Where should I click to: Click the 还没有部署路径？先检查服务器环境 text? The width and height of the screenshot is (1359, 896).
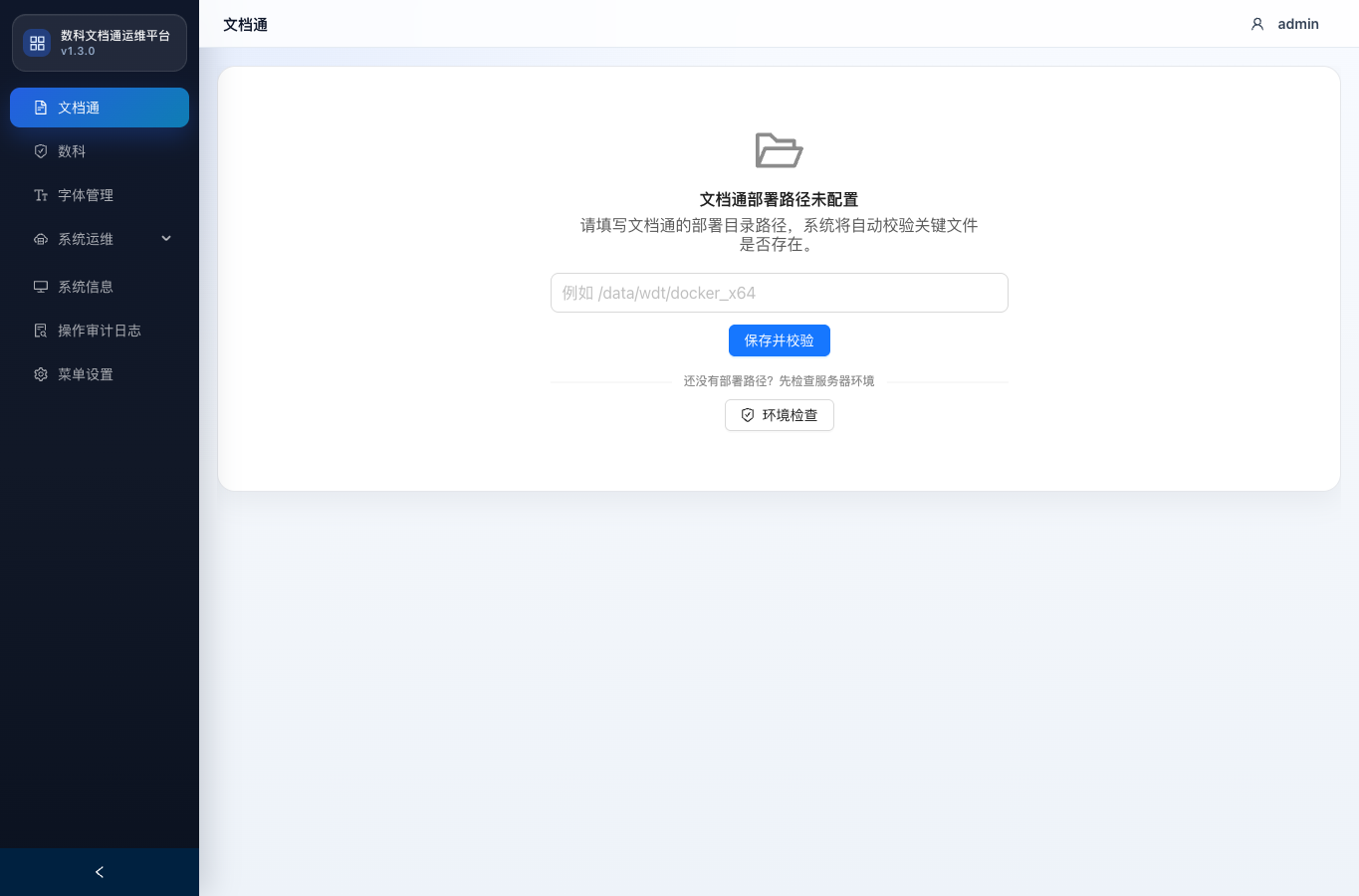(x=779, y=381)
